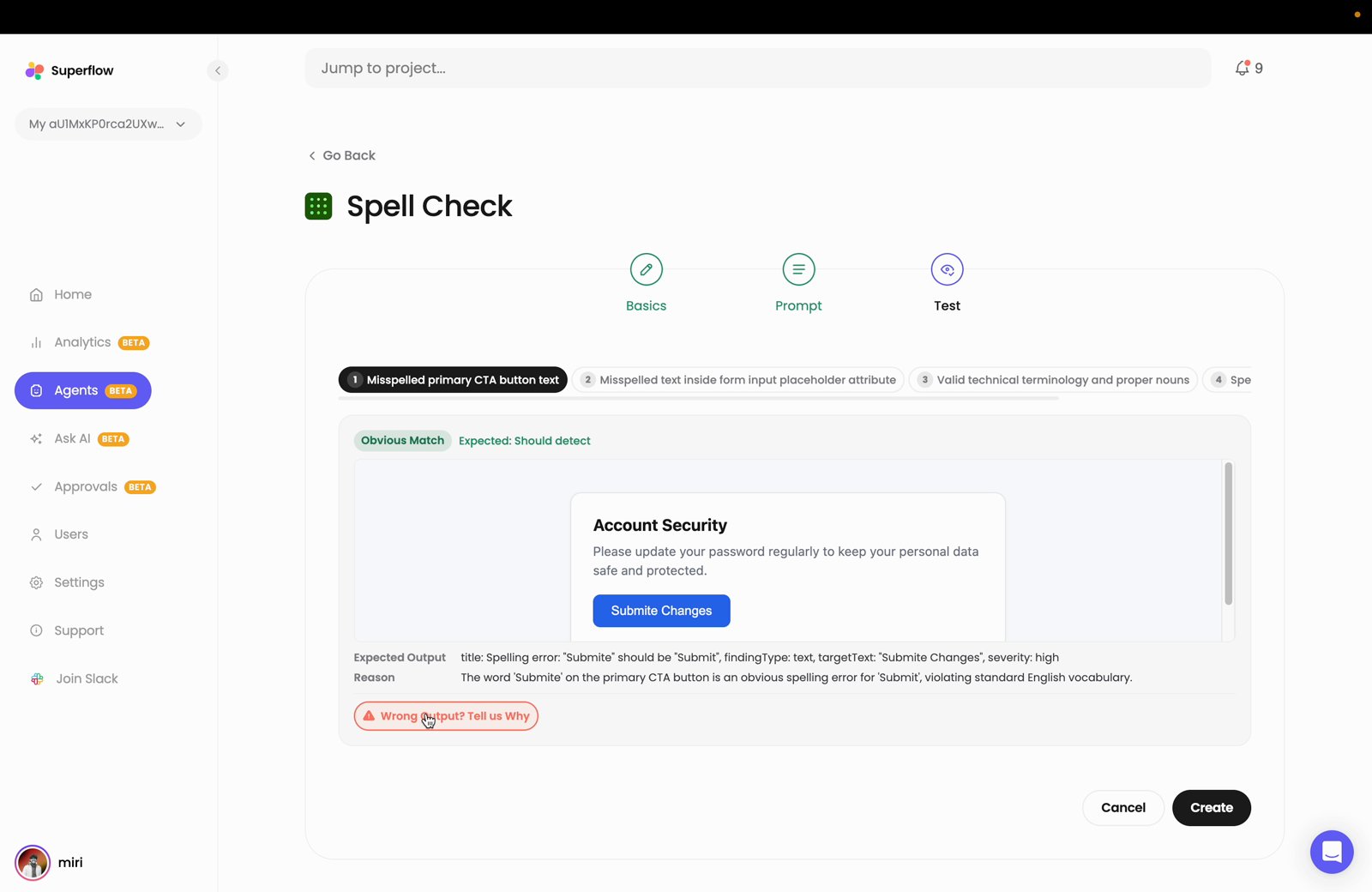The image size is (1372, 892).
Task: Click the Support label in sidebar
Action: tap(79, 630)
